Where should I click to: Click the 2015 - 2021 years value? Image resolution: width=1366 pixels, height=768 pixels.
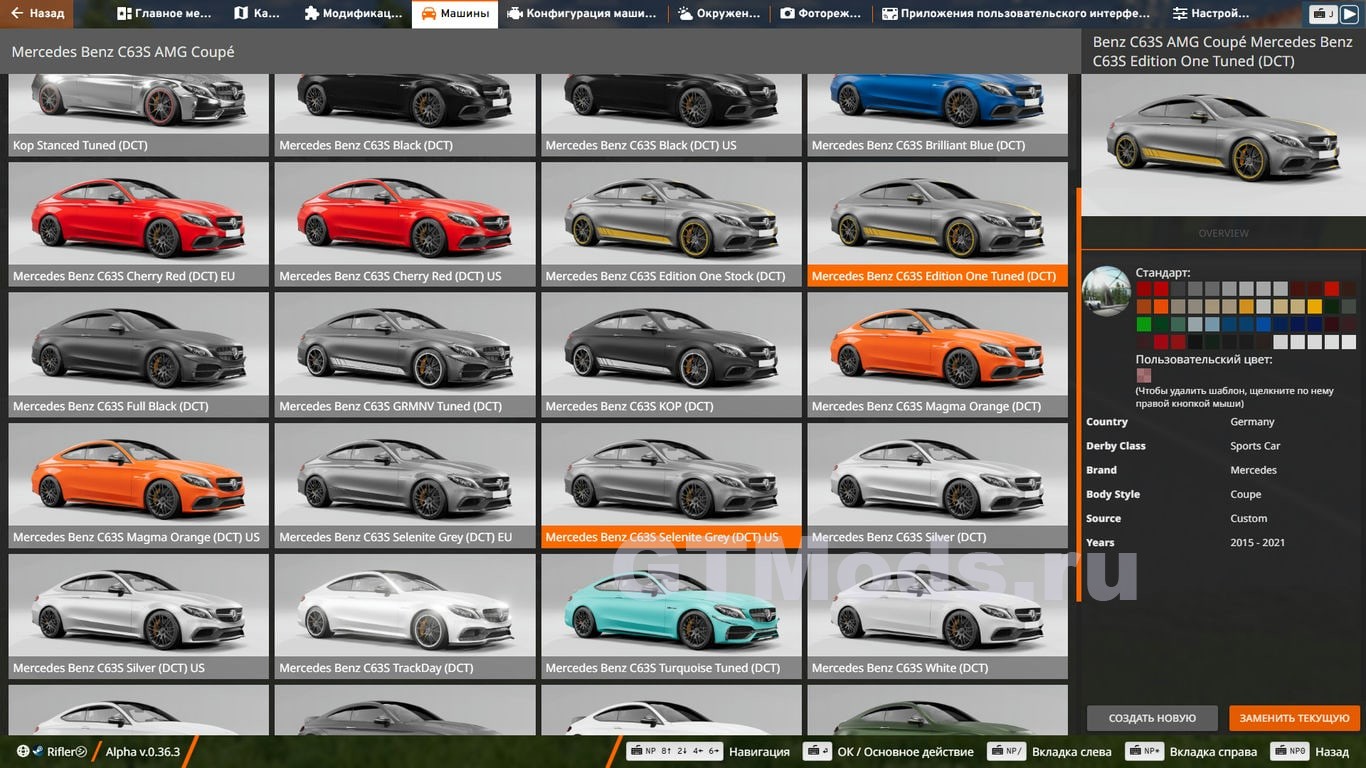coord(1257,542)
